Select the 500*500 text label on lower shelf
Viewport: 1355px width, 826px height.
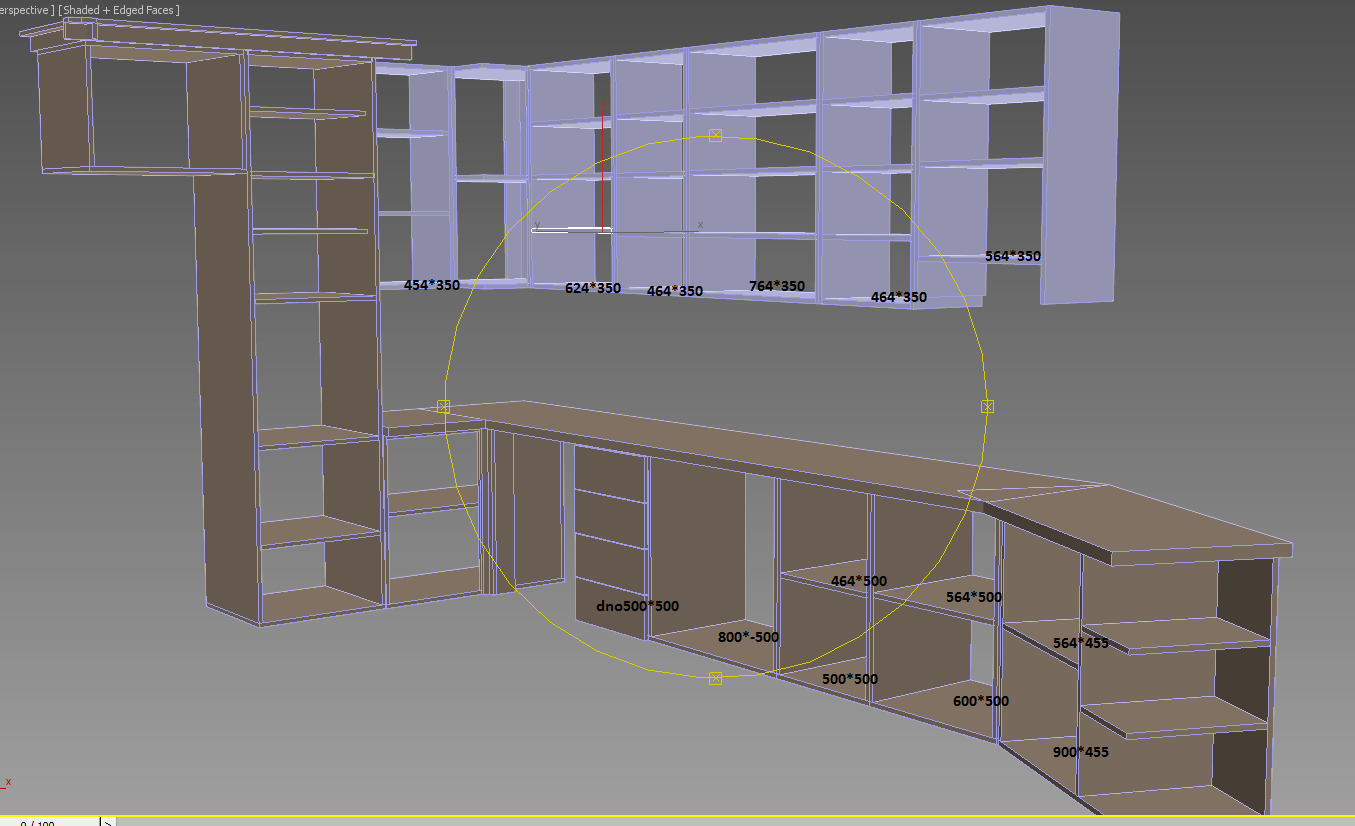[850, 679]
